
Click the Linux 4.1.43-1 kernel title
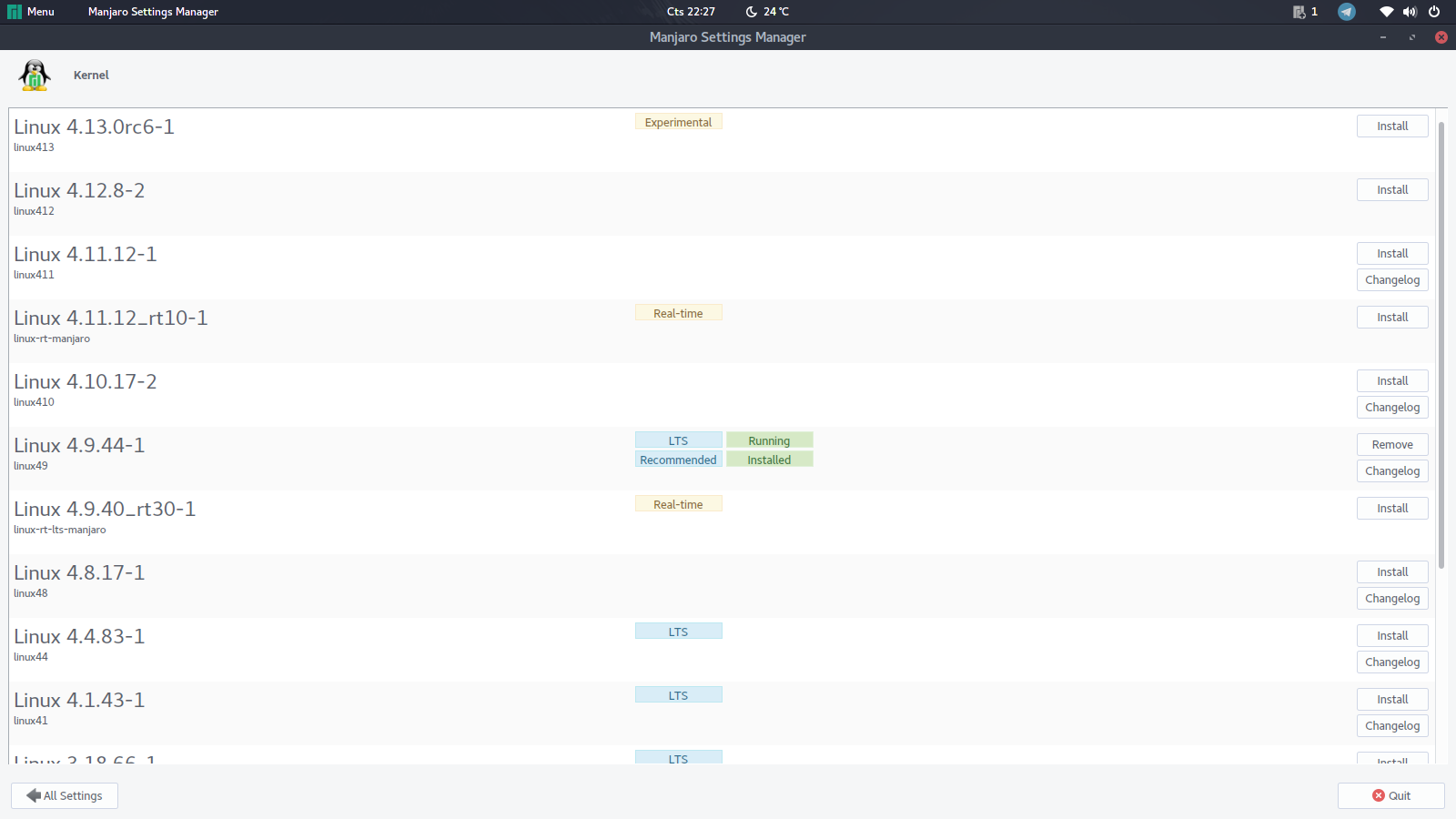click(x=79, y=701)
